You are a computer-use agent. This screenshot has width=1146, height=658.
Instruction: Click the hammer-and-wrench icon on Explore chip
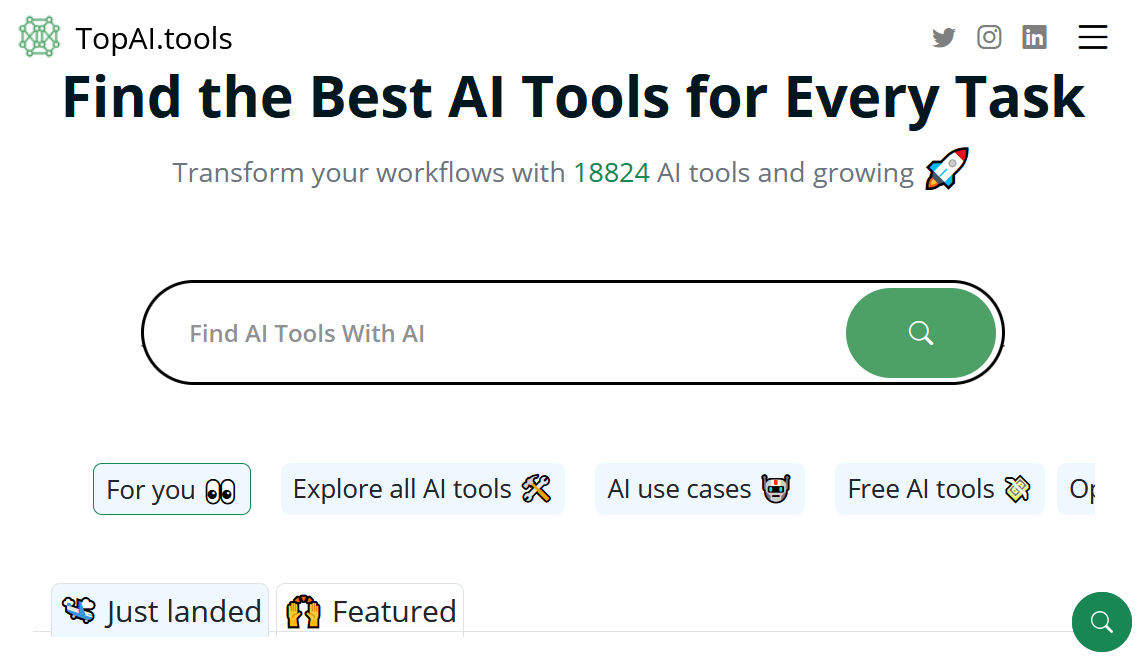(536, 488)
